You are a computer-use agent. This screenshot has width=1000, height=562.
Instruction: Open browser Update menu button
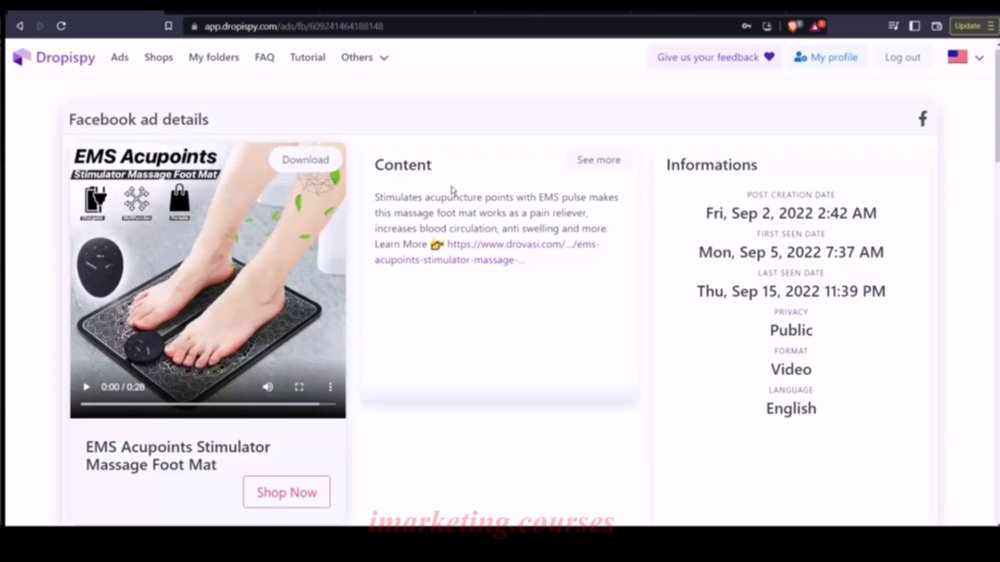974,26
